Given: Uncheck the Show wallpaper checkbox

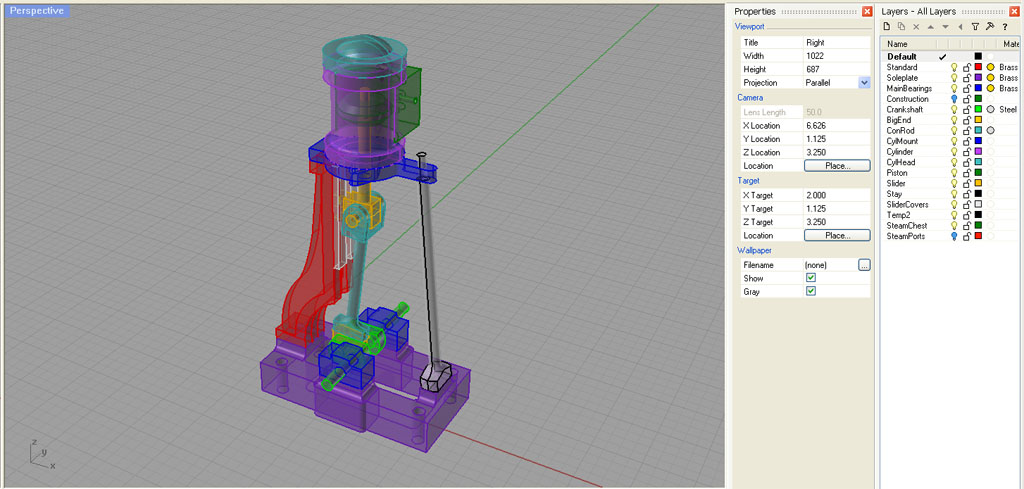Looking at the screenshot, I should 811,277.
